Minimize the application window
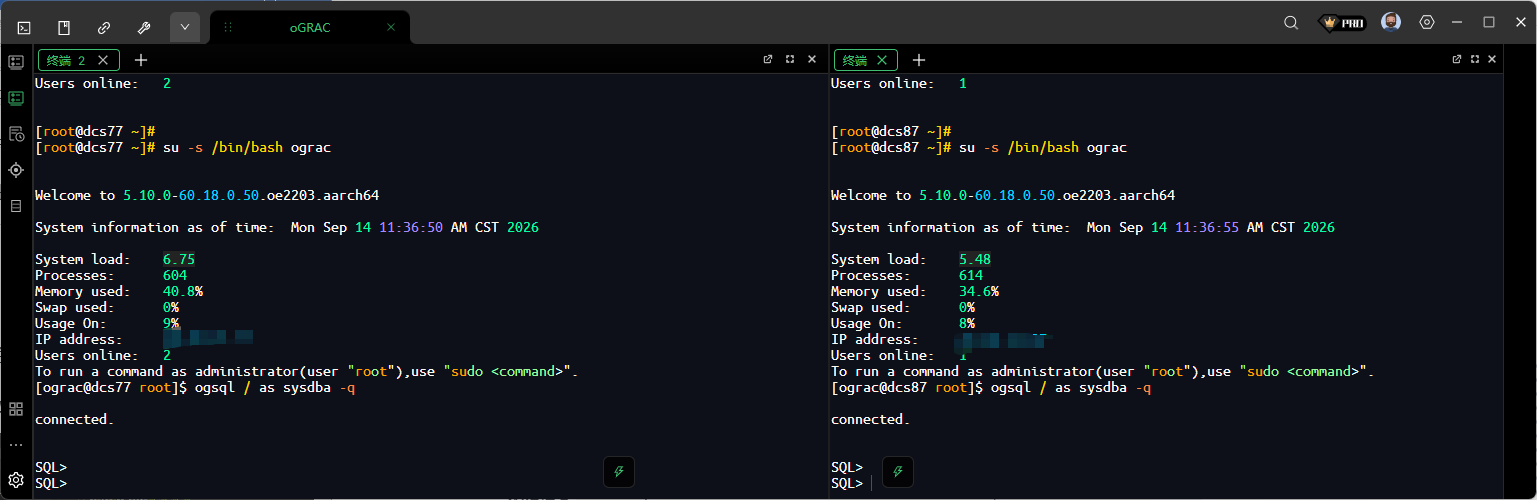This screenshot has height=500, width=1537. [1457, 22]
